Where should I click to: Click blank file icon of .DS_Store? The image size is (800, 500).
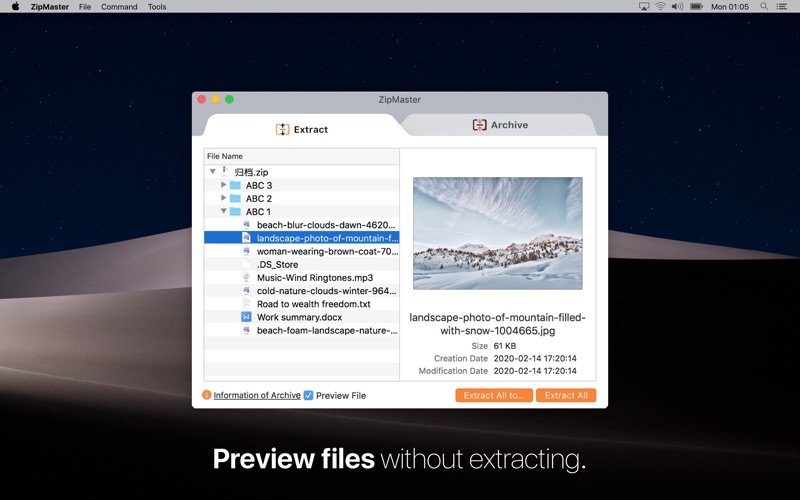coord(246,264)
